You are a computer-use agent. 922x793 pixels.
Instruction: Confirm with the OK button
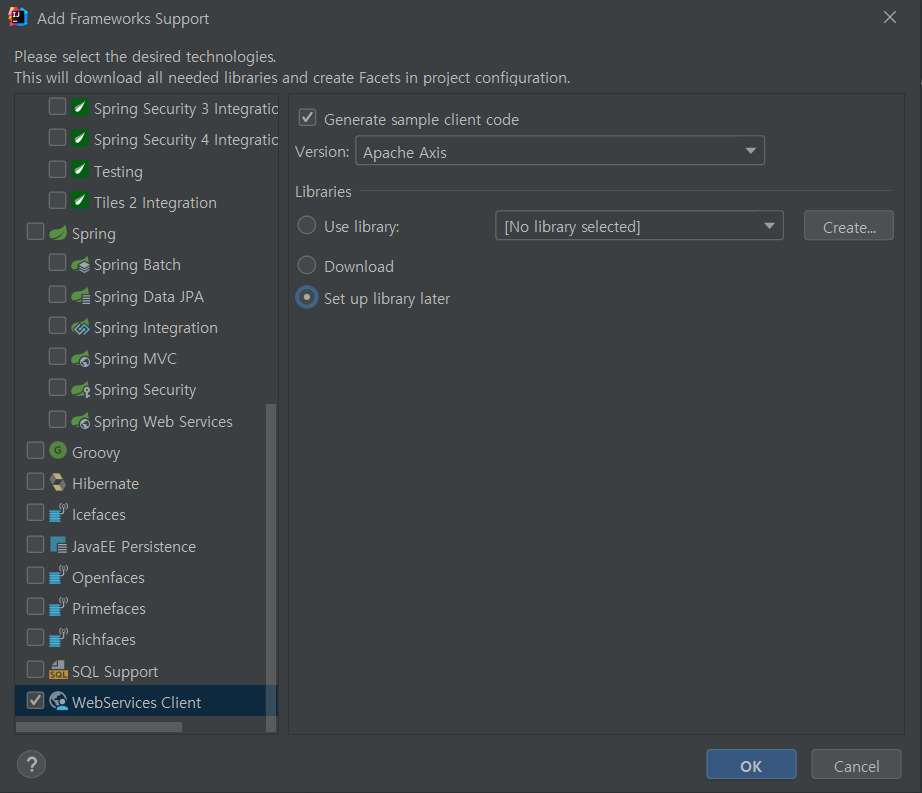[751, 764]
